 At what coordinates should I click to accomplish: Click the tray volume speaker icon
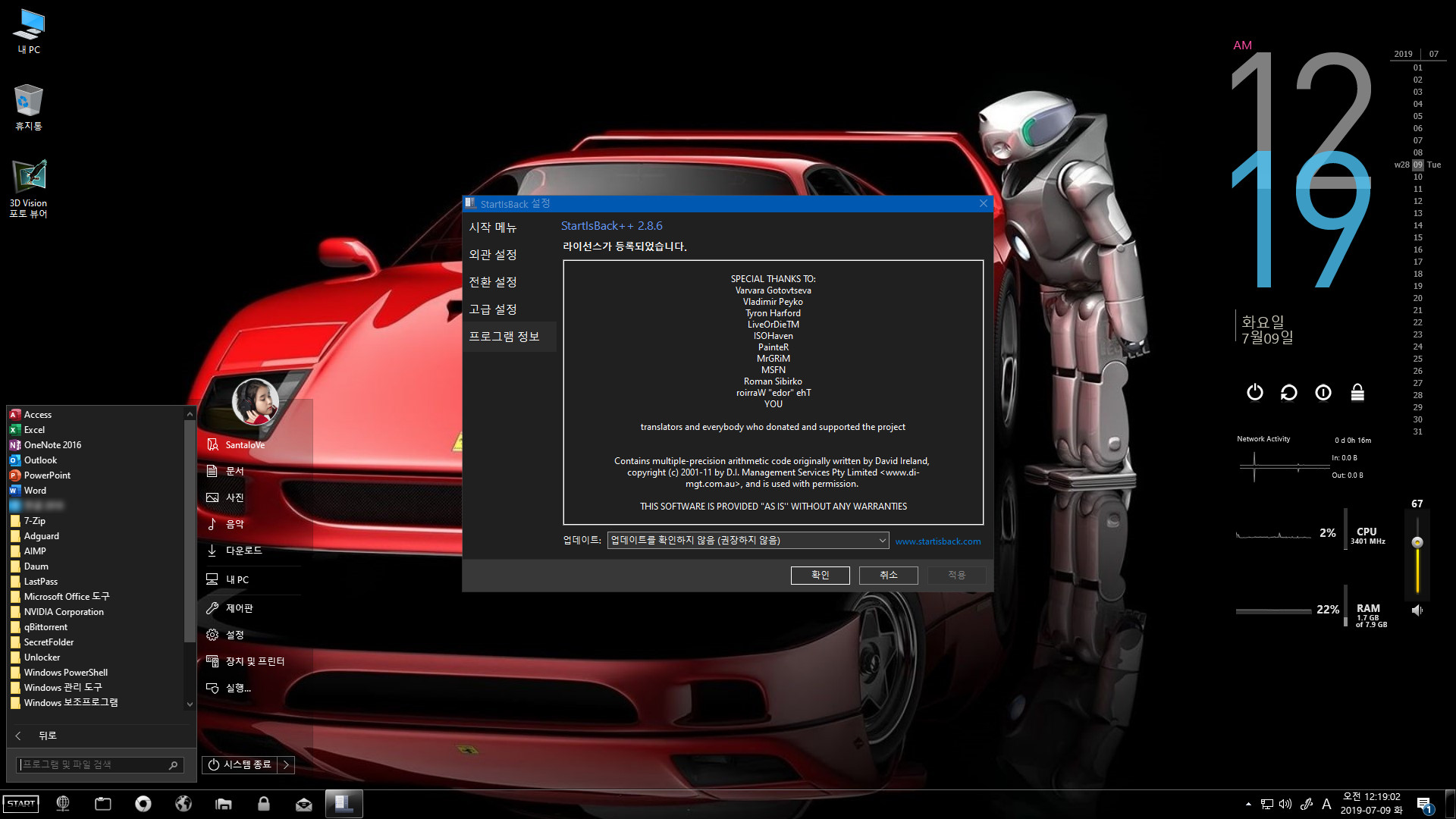(x=1285, y=804)
